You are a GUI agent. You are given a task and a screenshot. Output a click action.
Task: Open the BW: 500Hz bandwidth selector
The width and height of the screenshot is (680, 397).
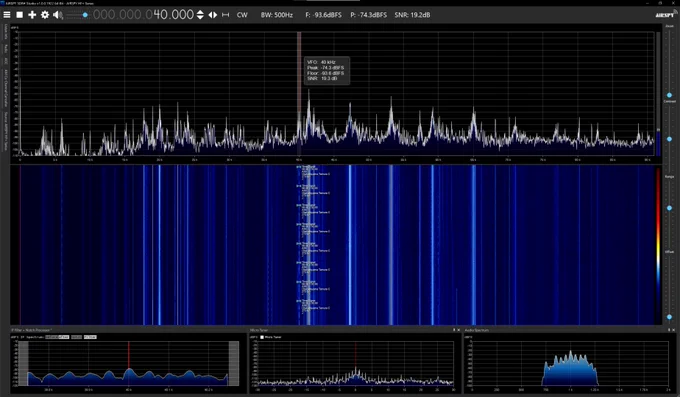277,15
